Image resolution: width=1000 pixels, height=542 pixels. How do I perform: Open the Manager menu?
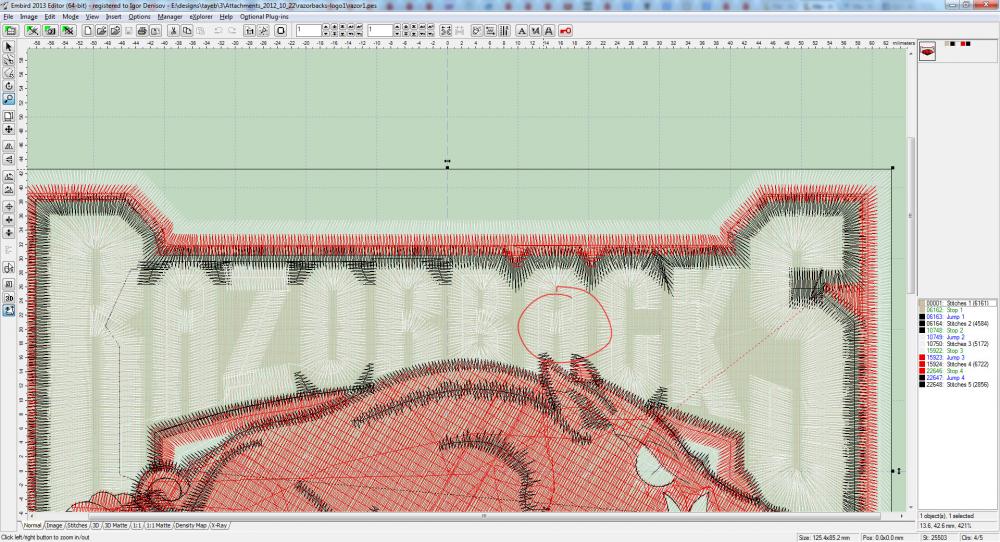[170, 17]
